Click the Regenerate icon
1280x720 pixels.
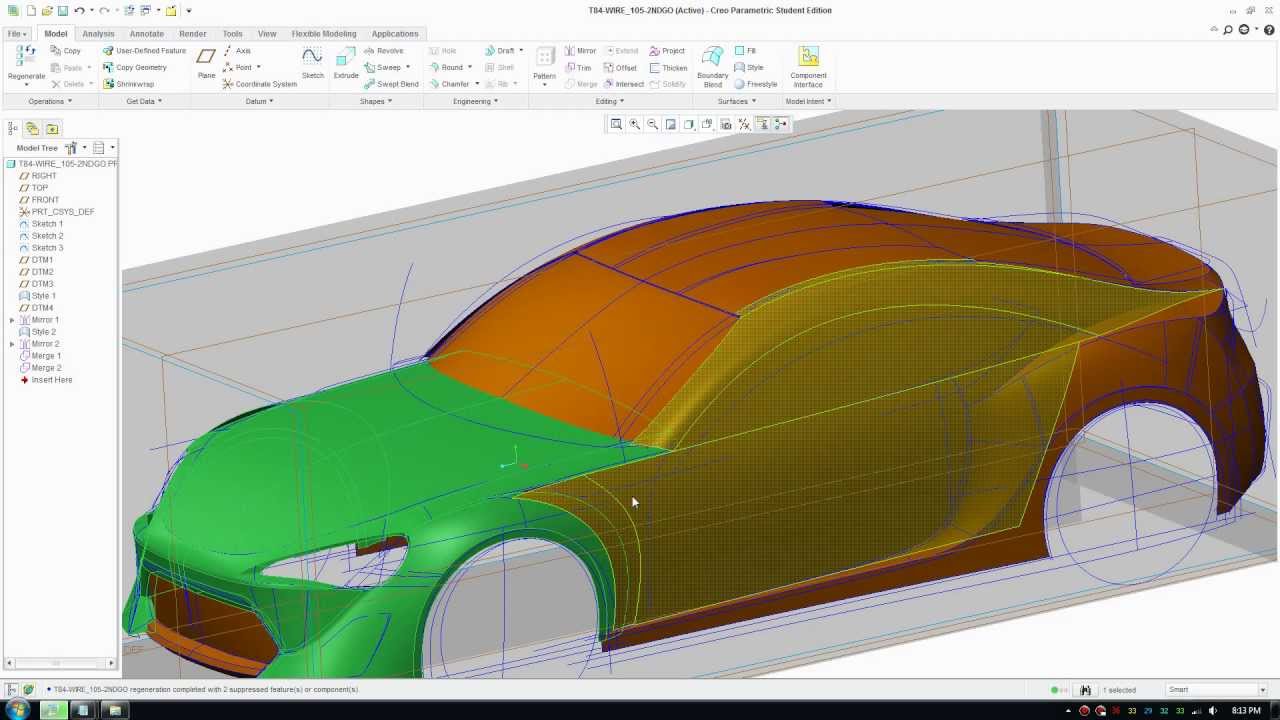point(26,58)
